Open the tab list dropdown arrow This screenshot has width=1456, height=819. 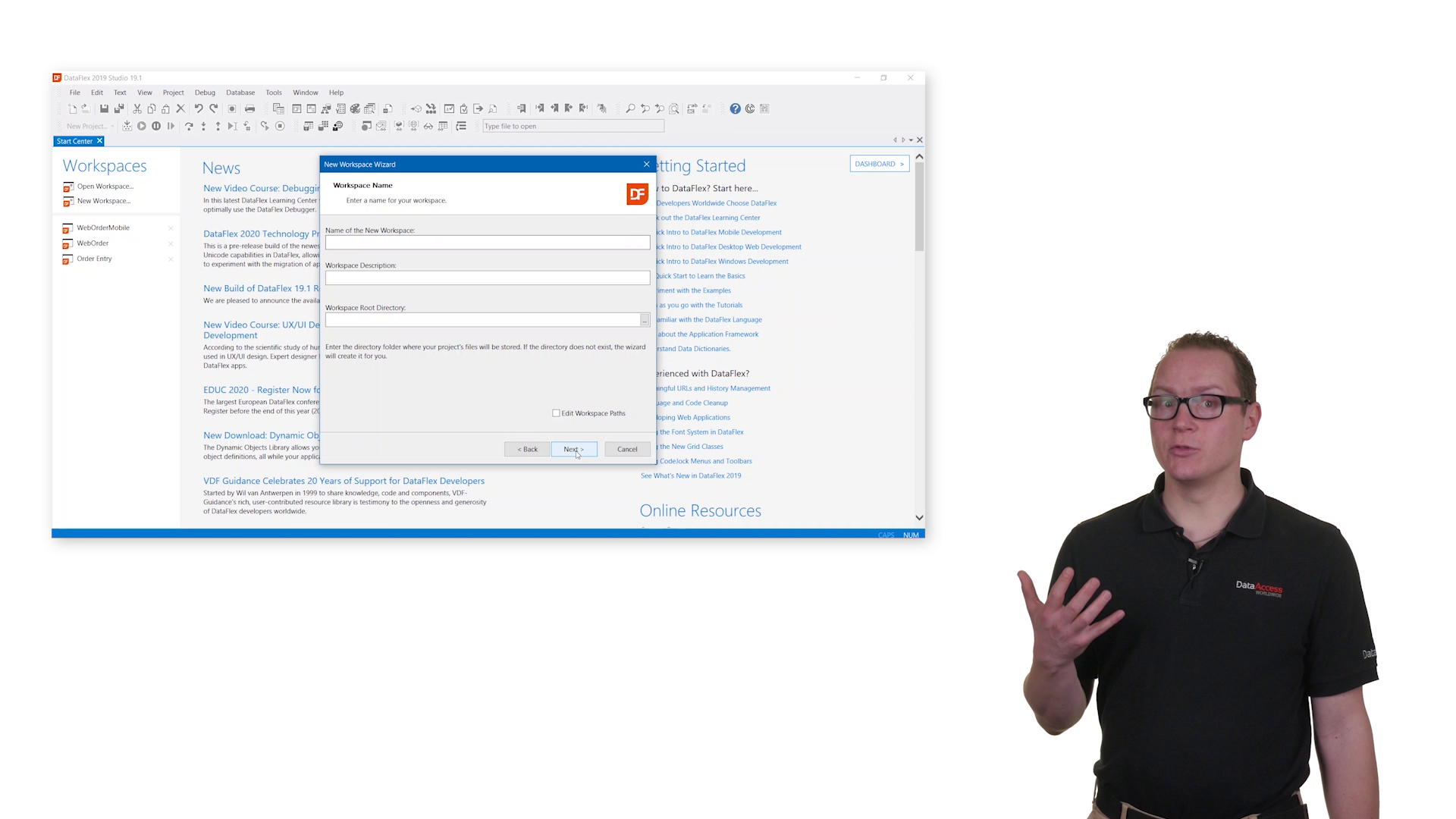pos(911,140)
